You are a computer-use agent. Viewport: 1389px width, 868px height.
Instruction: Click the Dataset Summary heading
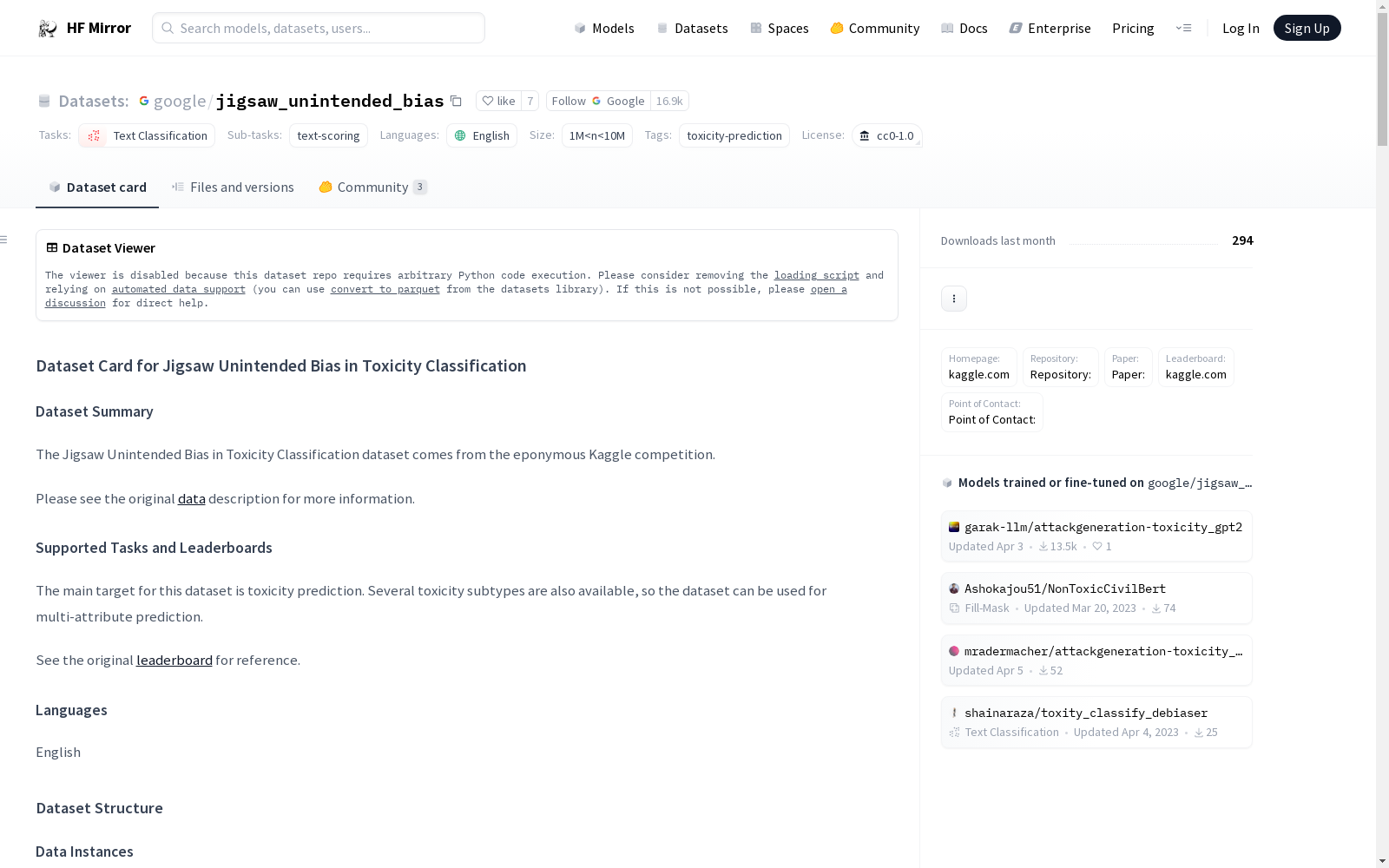click(95, 411)
